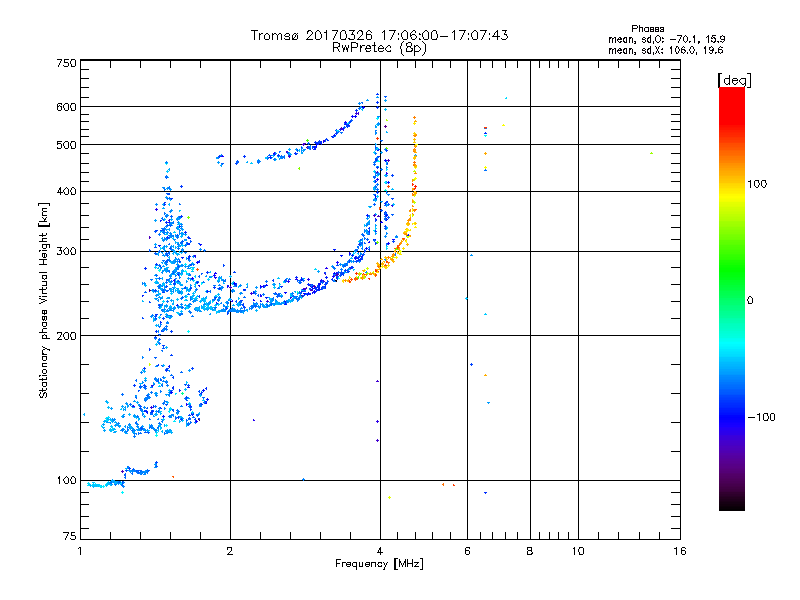The width and height of the screenshot is (800, 600).
Task: Click the isolated green point near 15 MHz
Action: pos(651,153)
